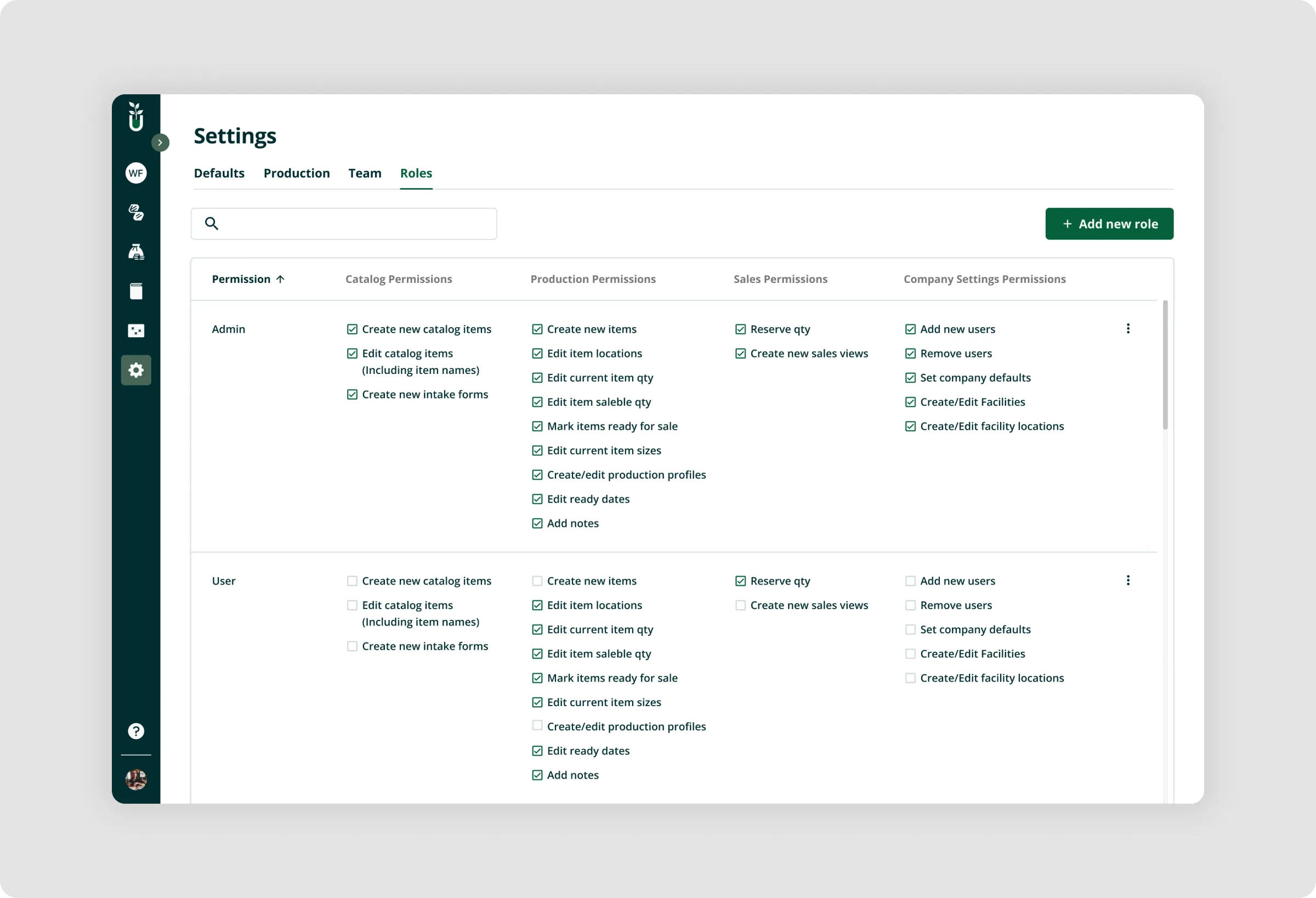Open the catalog book icon in the sidebar
Image resolution: width=1316 pixels, height=898 pixels.
[136, 291]
